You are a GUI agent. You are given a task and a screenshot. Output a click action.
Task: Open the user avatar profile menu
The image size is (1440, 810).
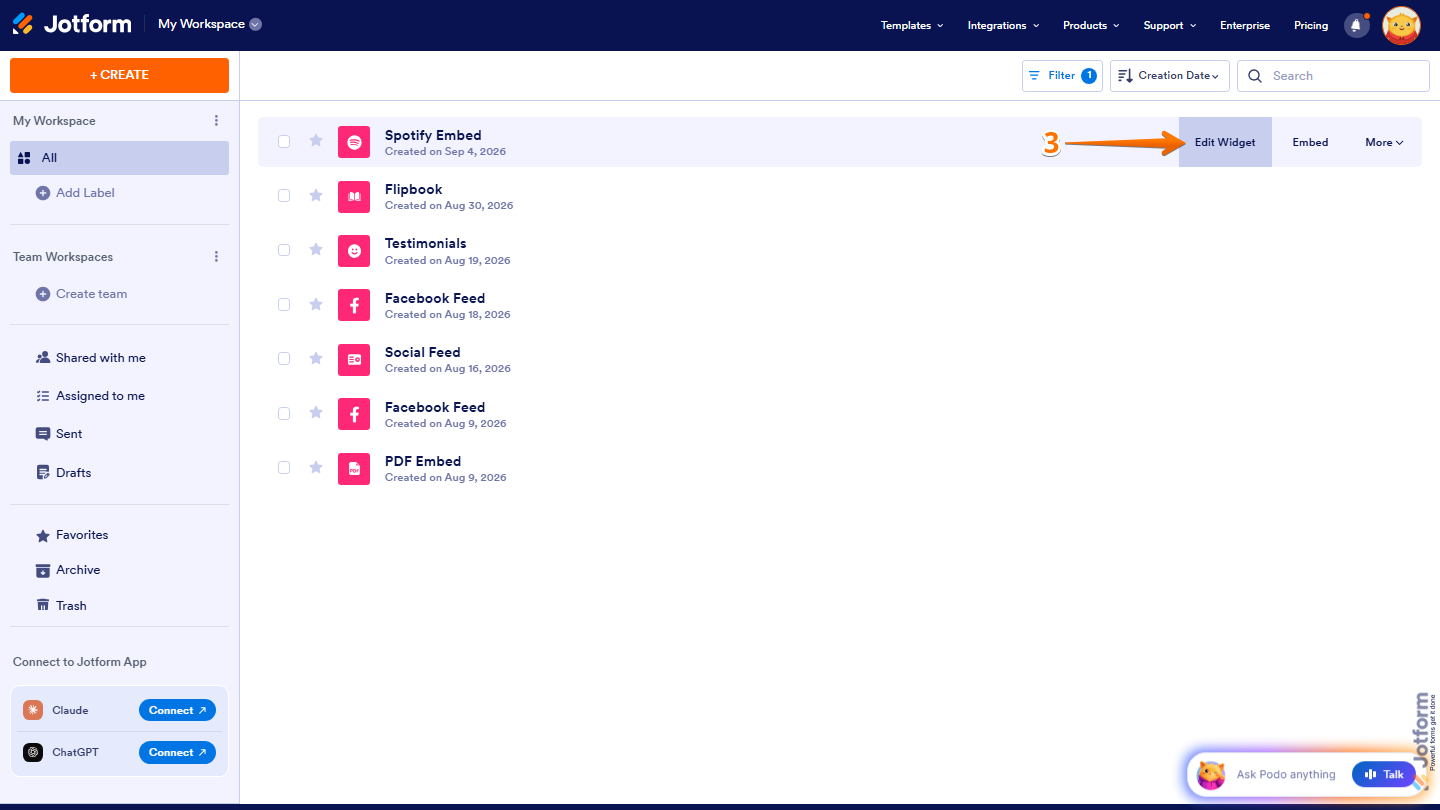[1401, 26]
